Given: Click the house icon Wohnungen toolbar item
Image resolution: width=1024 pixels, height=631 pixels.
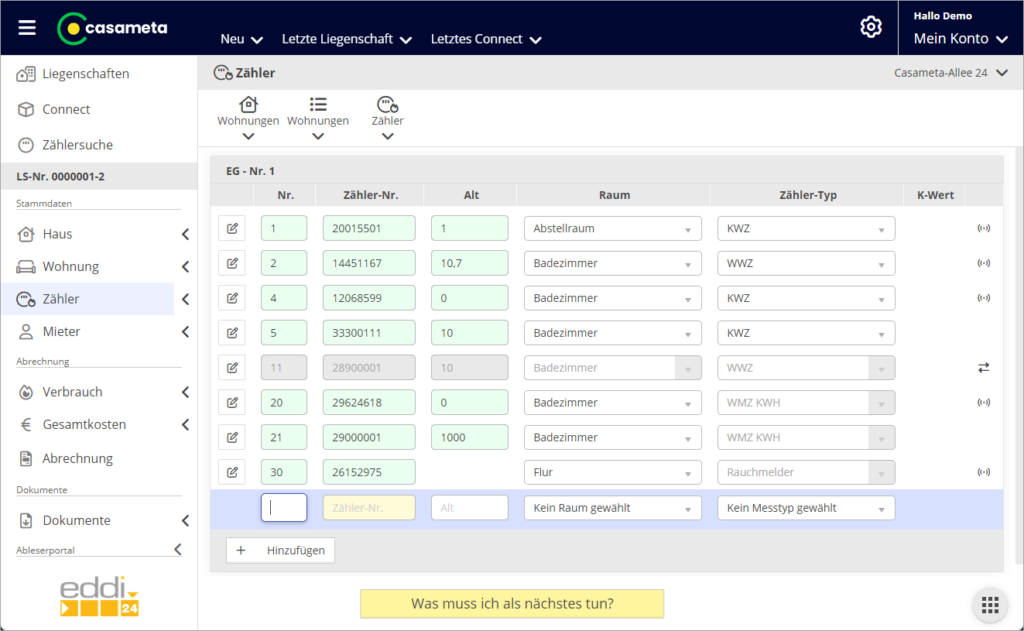Looking at the screenshot, I should (x=248, y=112).
